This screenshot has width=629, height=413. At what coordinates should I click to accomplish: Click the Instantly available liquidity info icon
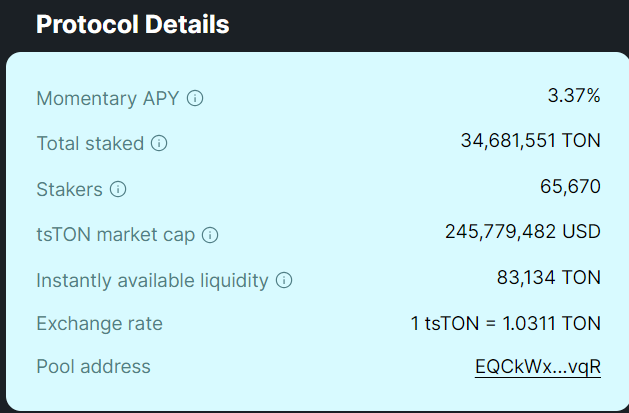click(284, 280)
